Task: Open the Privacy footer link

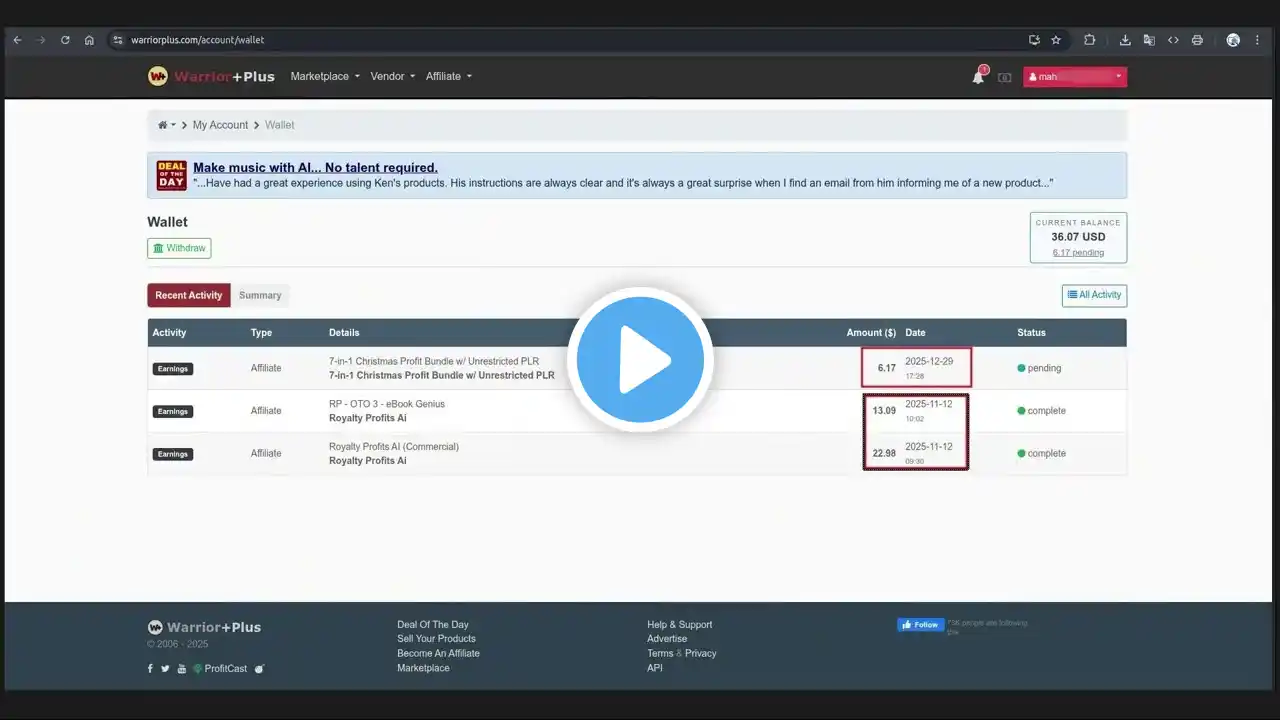Action: [701, 654]
